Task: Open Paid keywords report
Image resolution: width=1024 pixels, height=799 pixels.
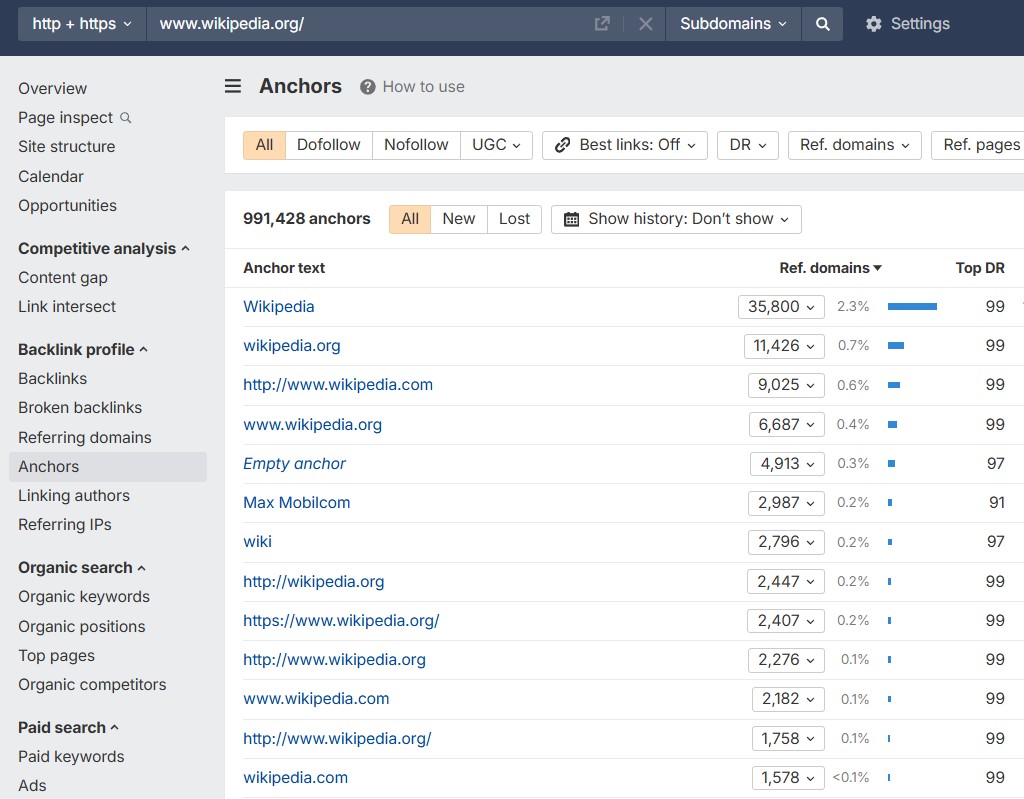Action: [71, 757]
